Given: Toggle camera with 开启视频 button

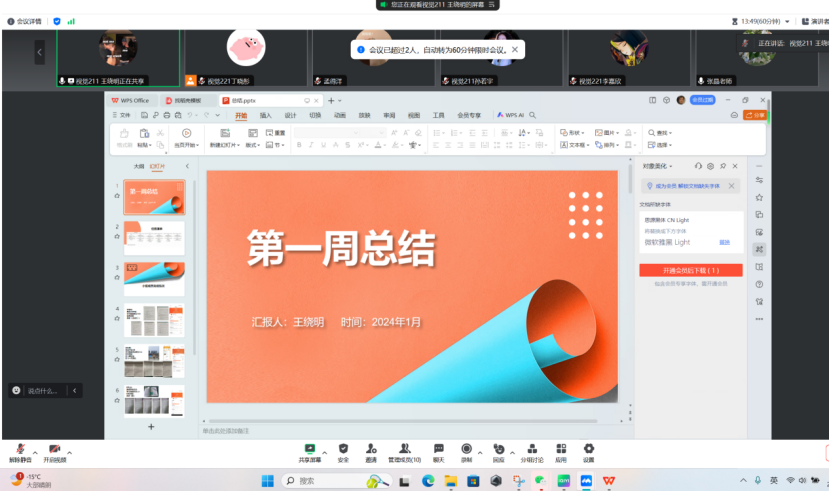Looking at the screenshot, I should [x=55, y=451].
